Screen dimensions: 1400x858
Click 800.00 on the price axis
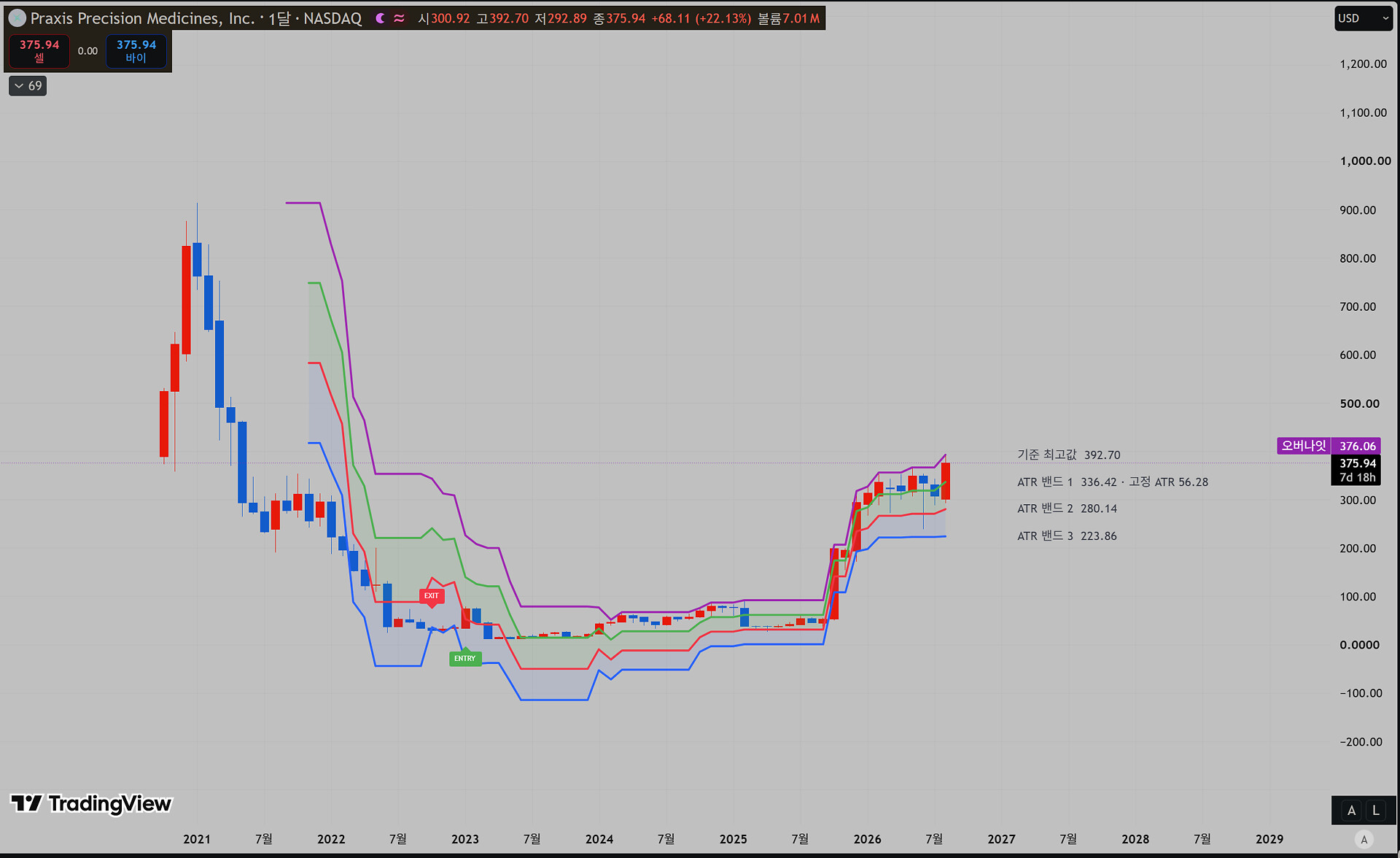pos(1358,258)
